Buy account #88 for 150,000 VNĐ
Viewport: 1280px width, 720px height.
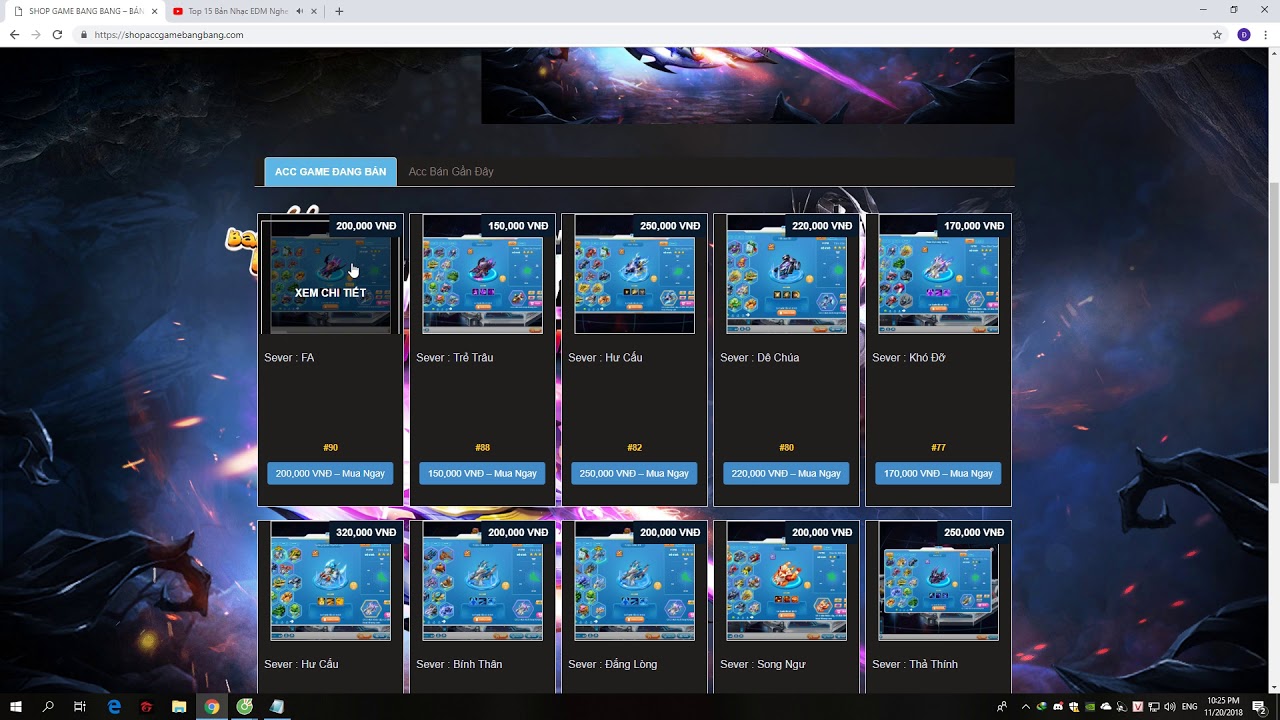coord(483,473)
